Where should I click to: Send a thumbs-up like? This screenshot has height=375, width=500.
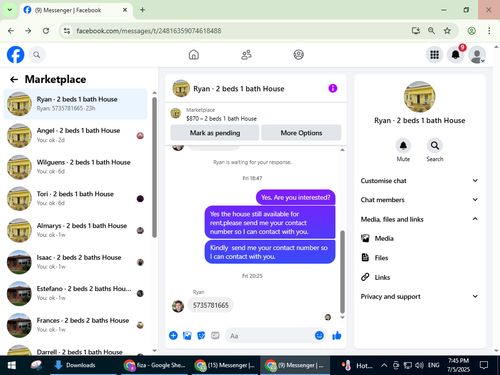(337, 335)
